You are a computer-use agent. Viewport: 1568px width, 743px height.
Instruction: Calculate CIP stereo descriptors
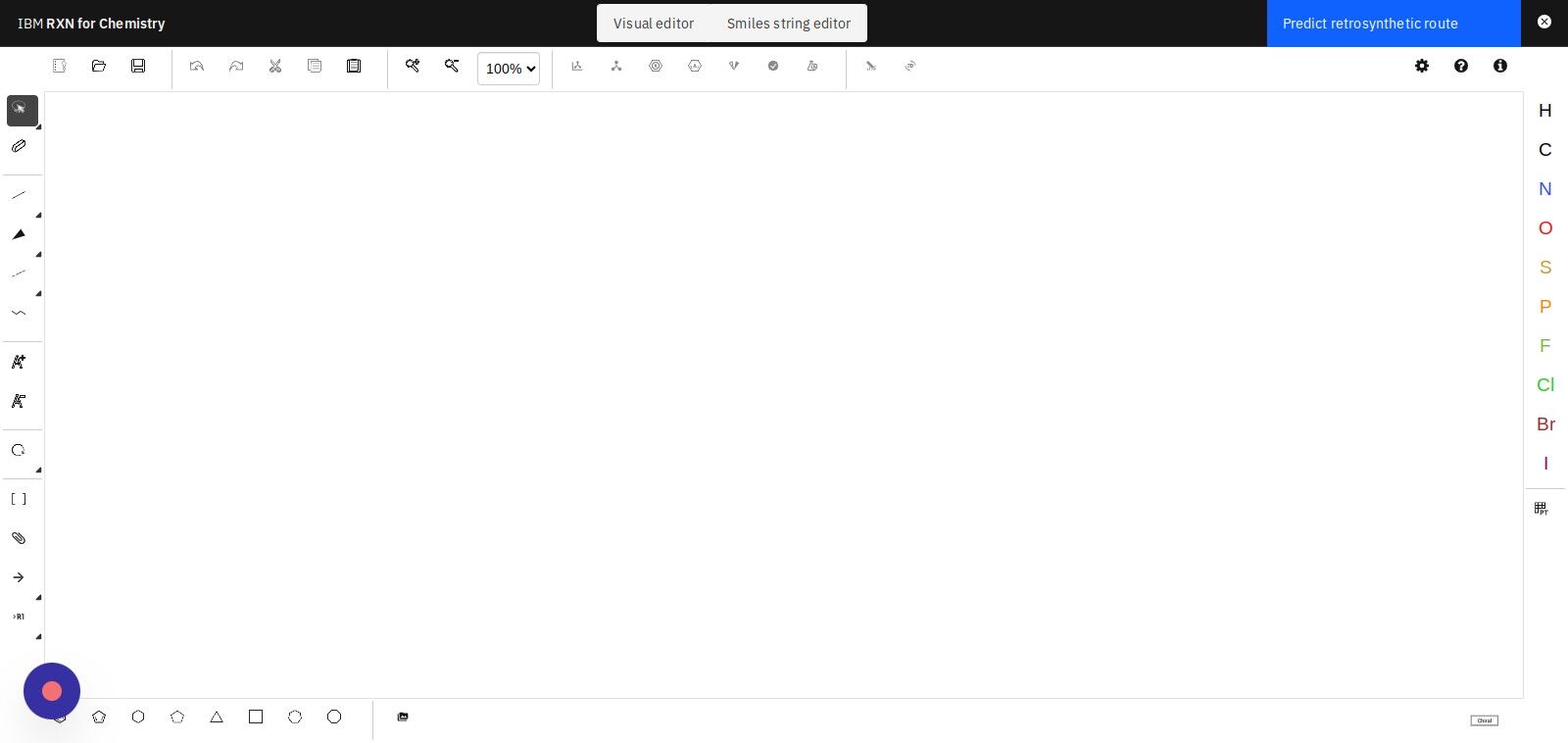734,66
